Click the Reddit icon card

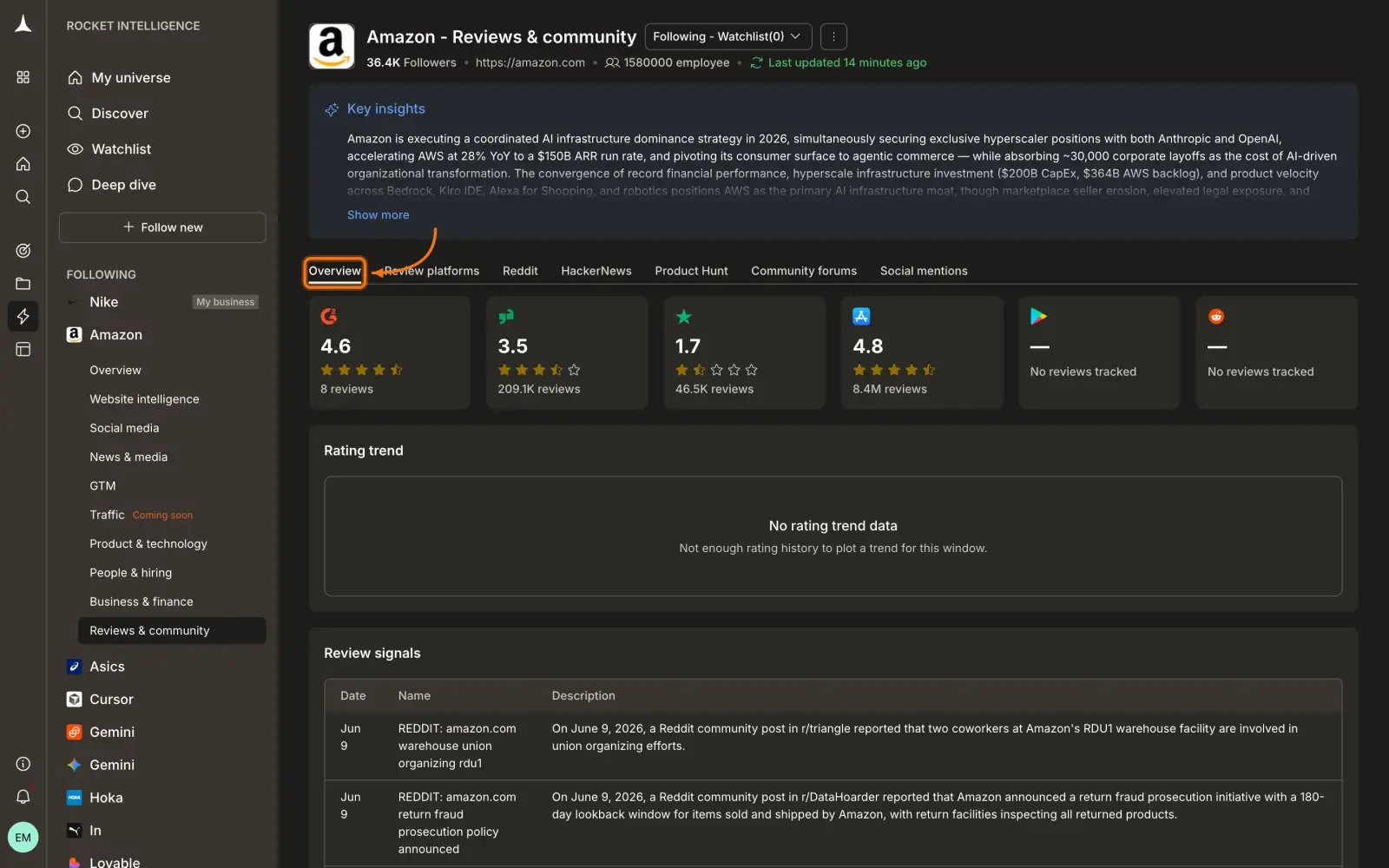coord(1216,317)
